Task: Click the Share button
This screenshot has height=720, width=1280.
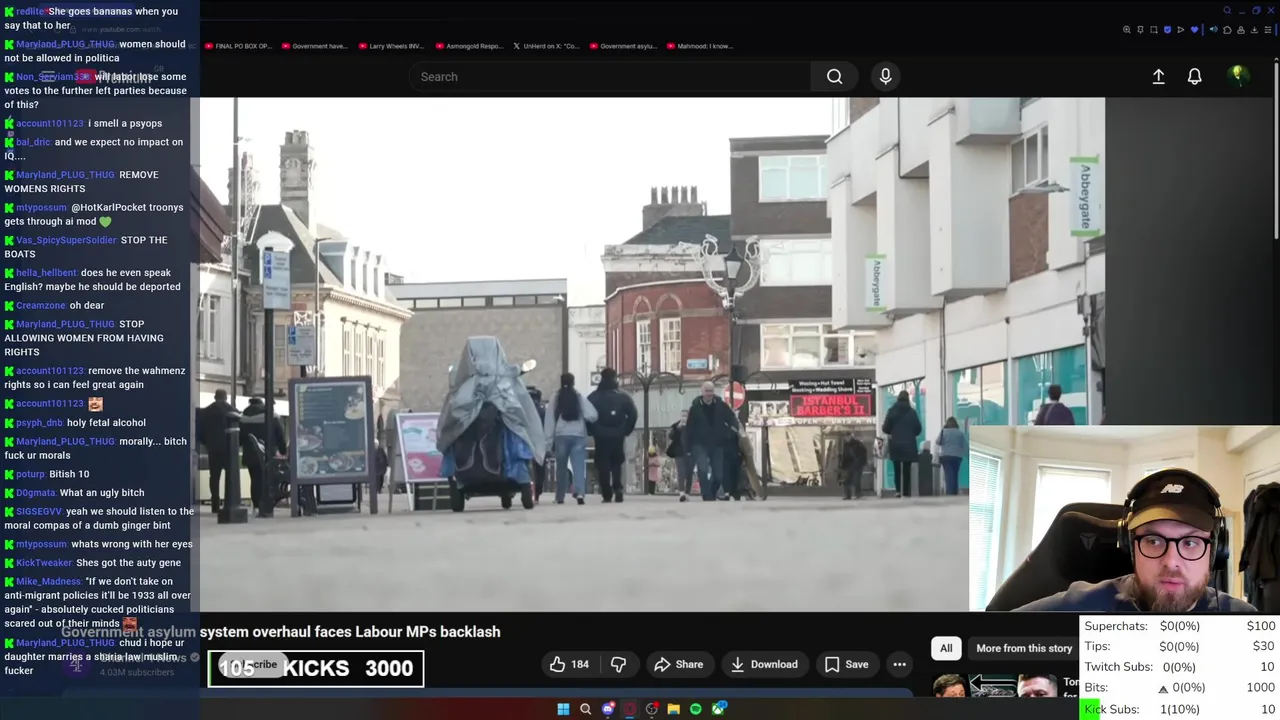Action: (x=678, y=664)
